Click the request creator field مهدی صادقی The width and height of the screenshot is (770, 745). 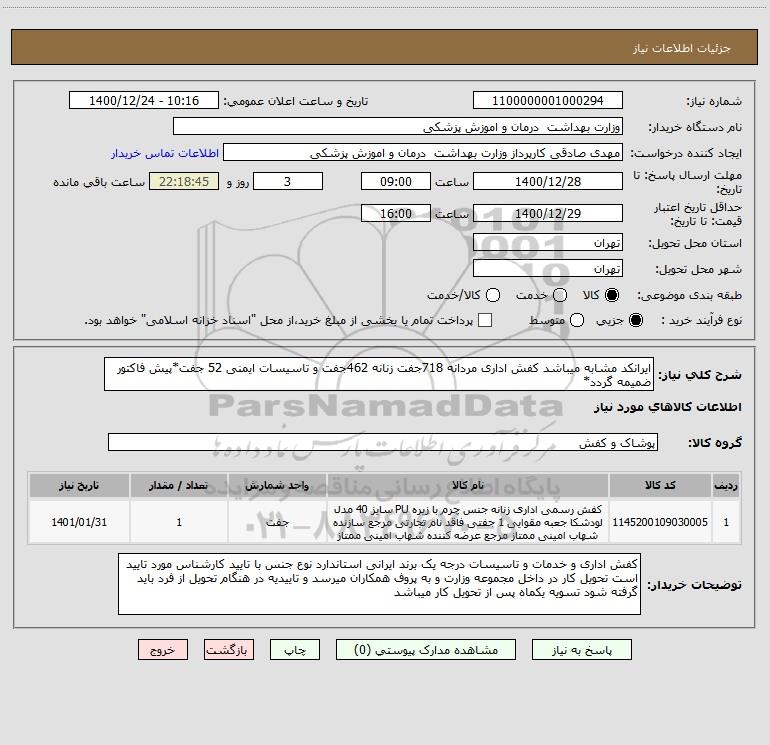point(423,153)
